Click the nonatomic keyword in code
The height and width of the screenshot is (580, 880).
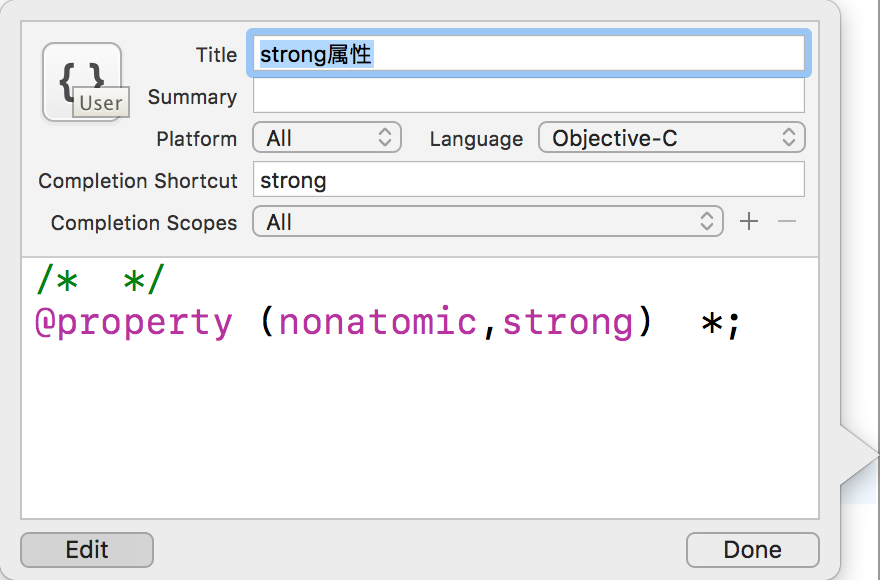point(378,322)
